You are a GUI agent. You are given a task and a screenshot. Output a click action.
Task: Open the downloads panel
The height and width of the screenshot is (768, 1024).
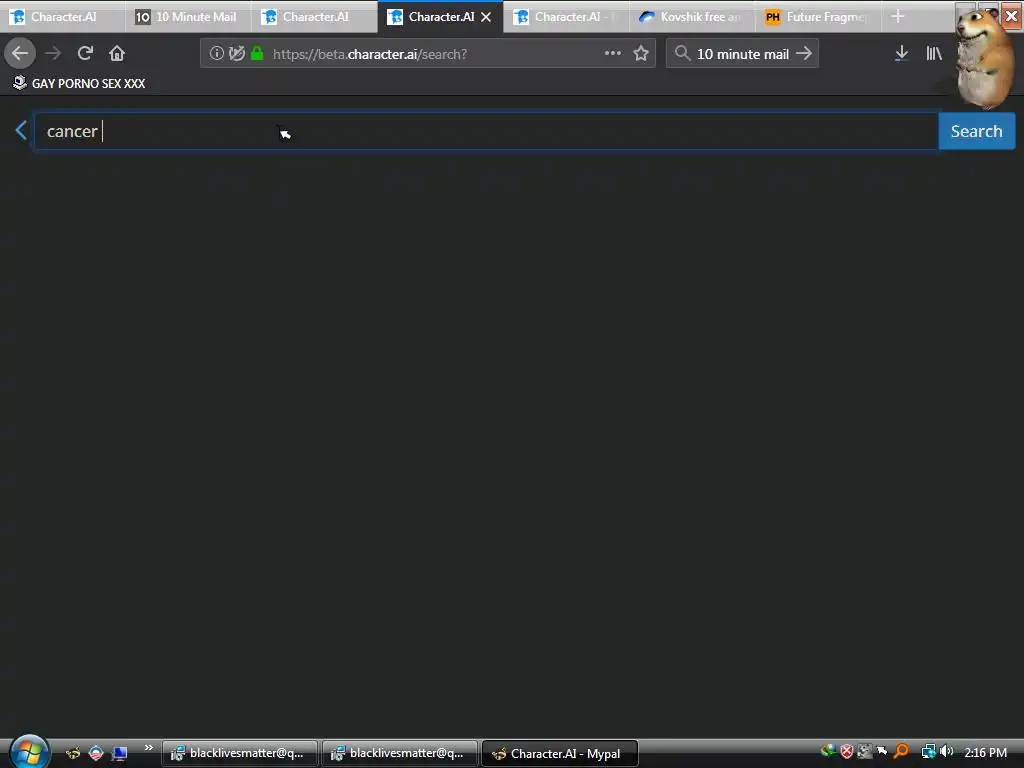pos(901,54)
